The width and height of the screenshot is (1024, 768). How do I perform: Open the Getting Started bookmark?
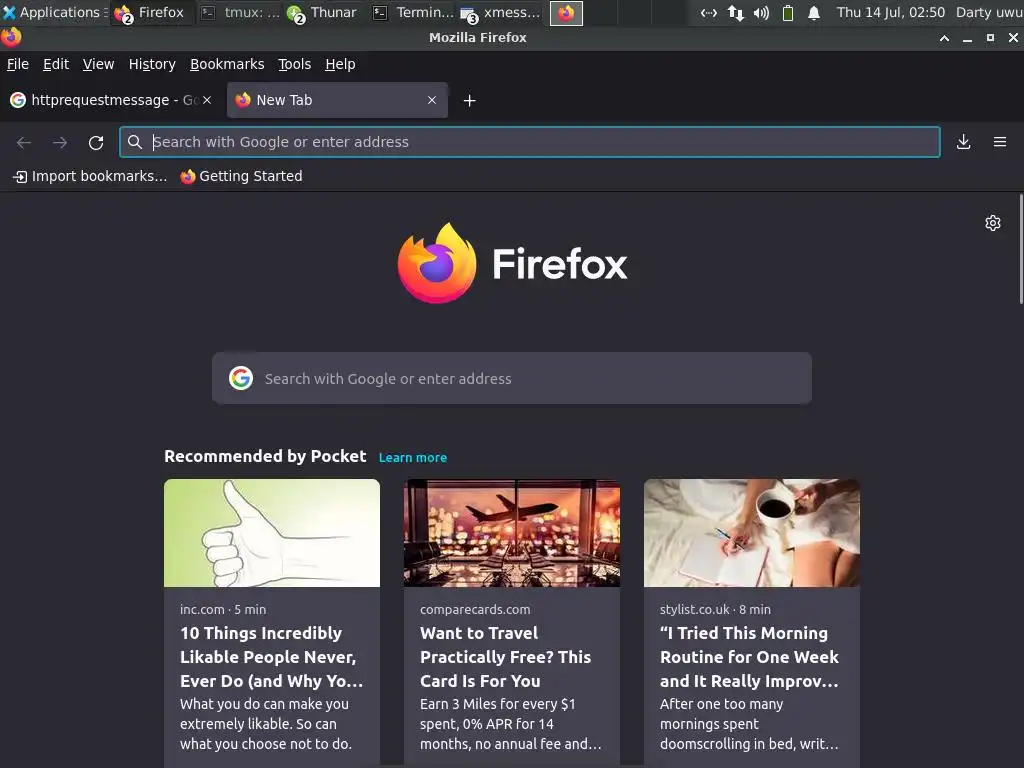242,176
